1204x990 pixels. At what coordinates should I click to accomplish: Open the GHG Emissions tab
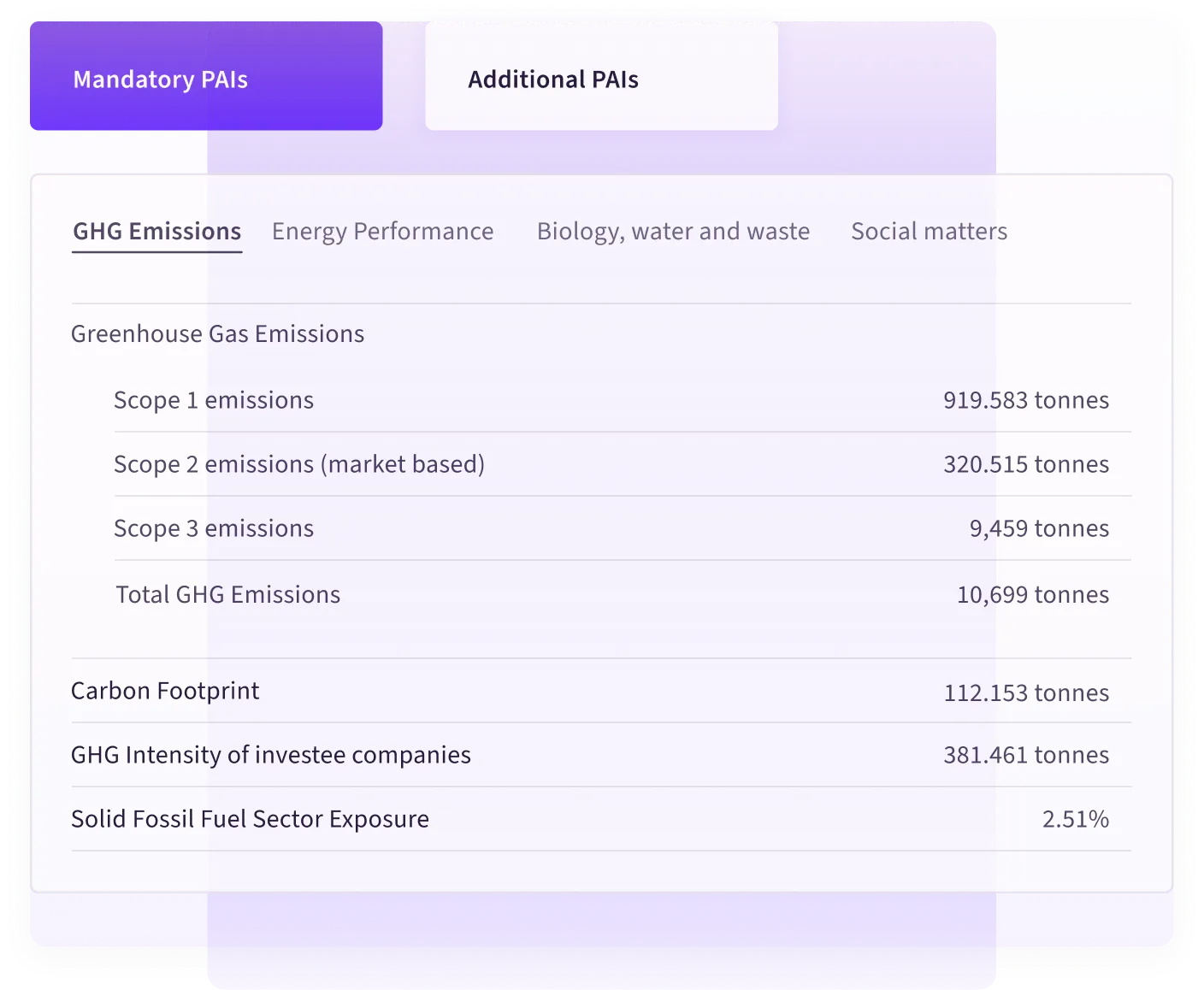(157, 232)
